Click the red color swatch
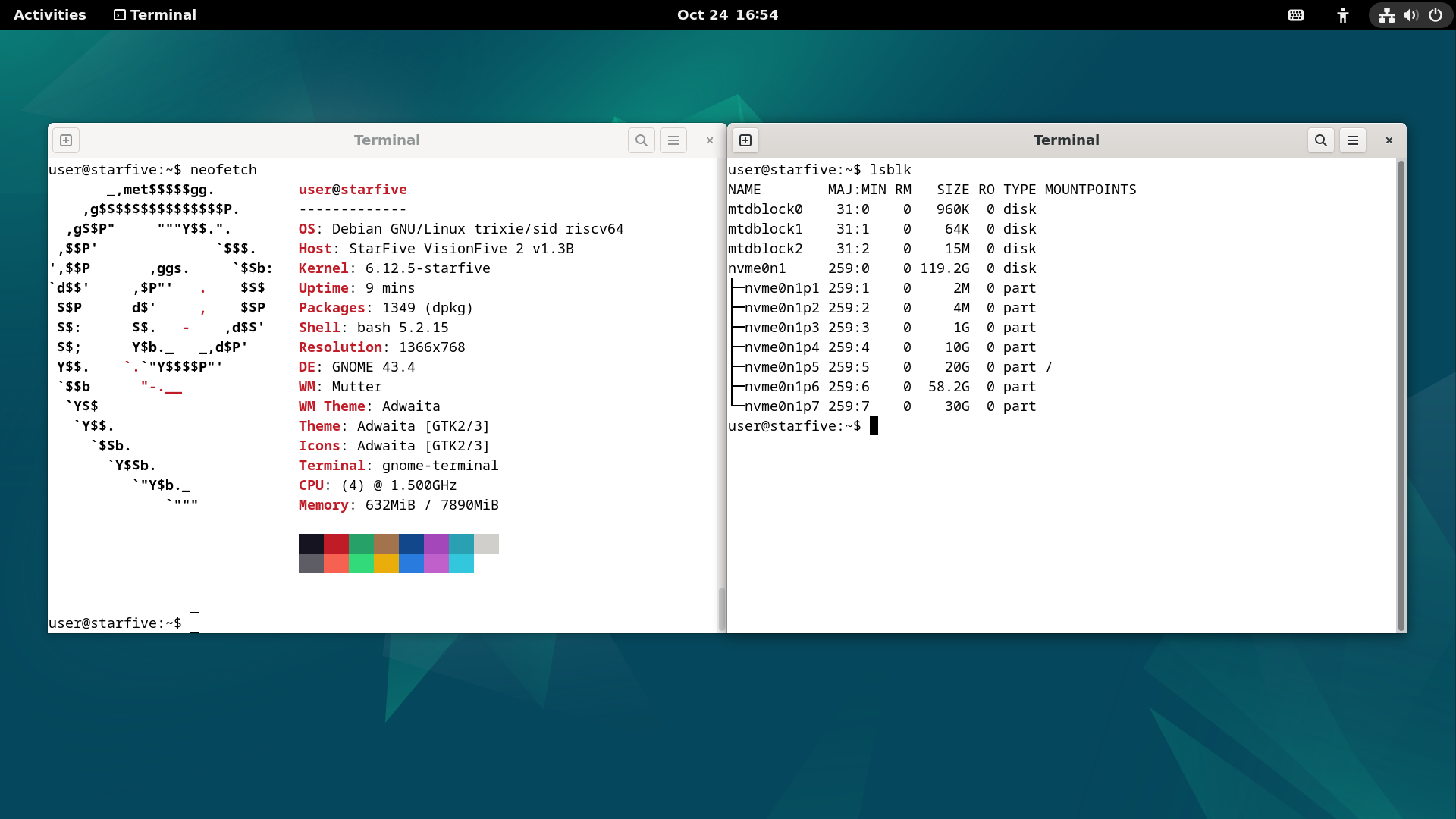The height and width of the screenshot is (819, 1456). [336, 544]
